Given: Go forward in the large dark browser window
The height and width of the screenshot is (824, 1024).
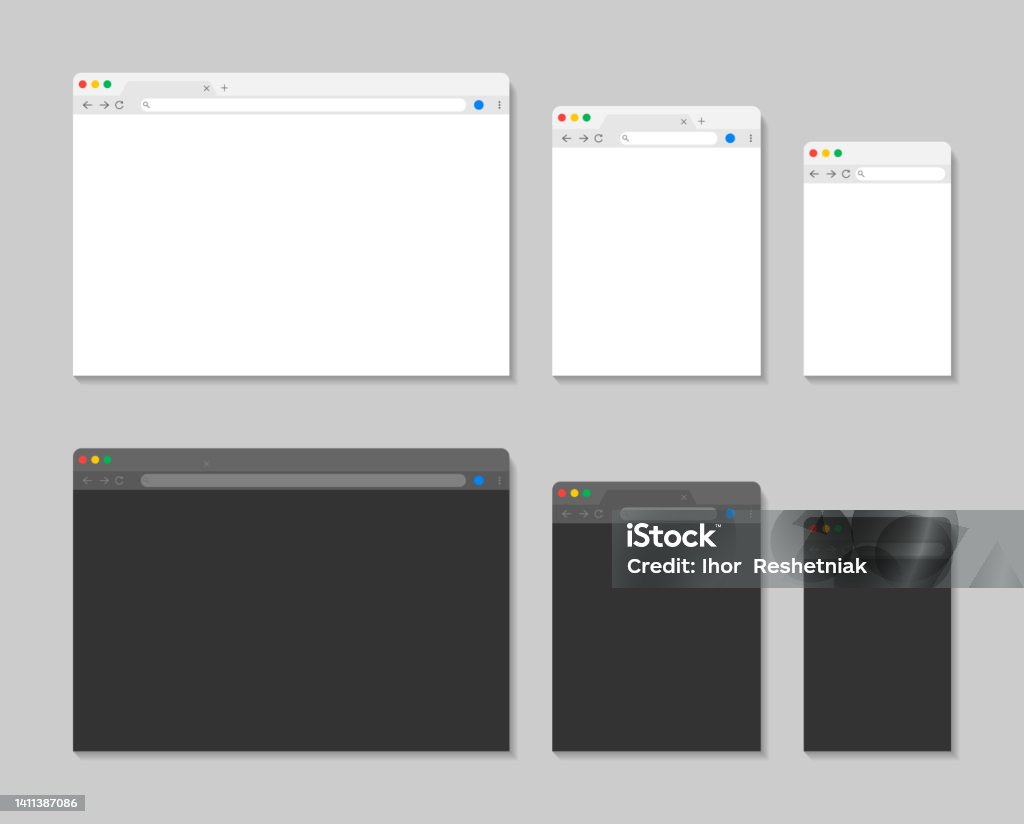Looking at the screenshot, I should pyautogui.click(x=104, y=481).
